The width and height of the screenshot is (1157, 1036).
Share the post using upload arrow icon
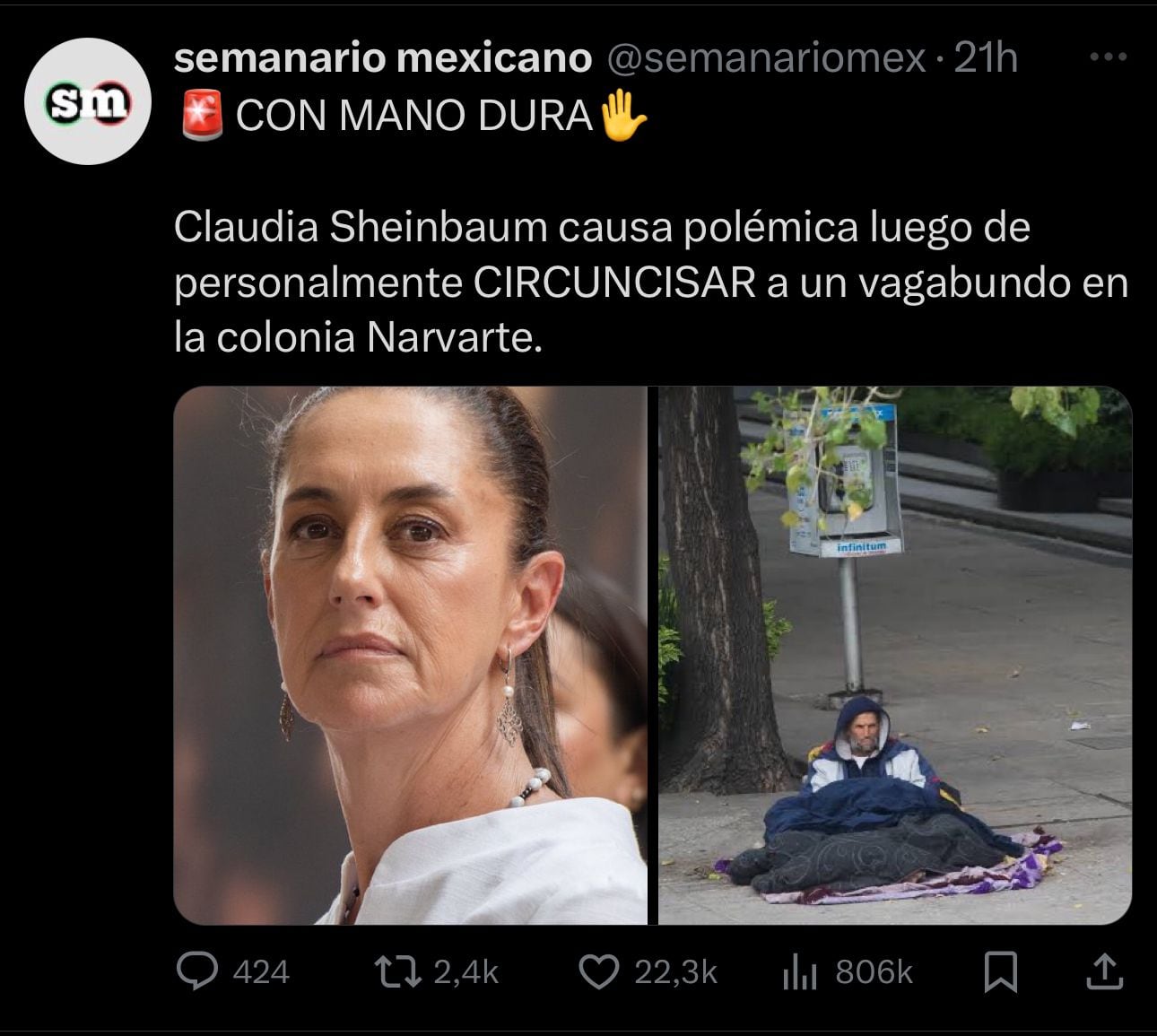click(x=1105, y=971)
